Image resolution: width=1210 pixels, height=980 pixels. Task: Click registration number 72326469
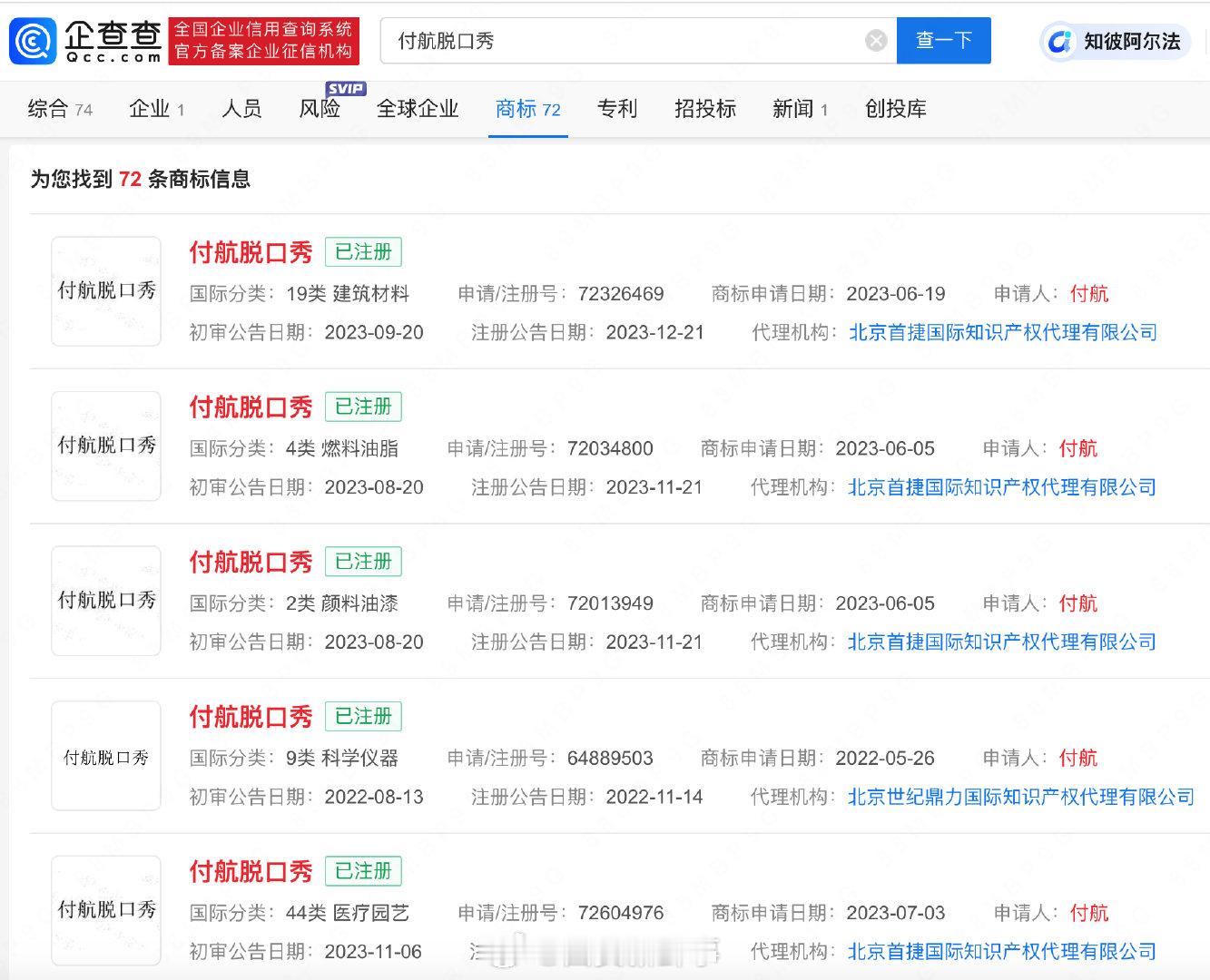621,294
